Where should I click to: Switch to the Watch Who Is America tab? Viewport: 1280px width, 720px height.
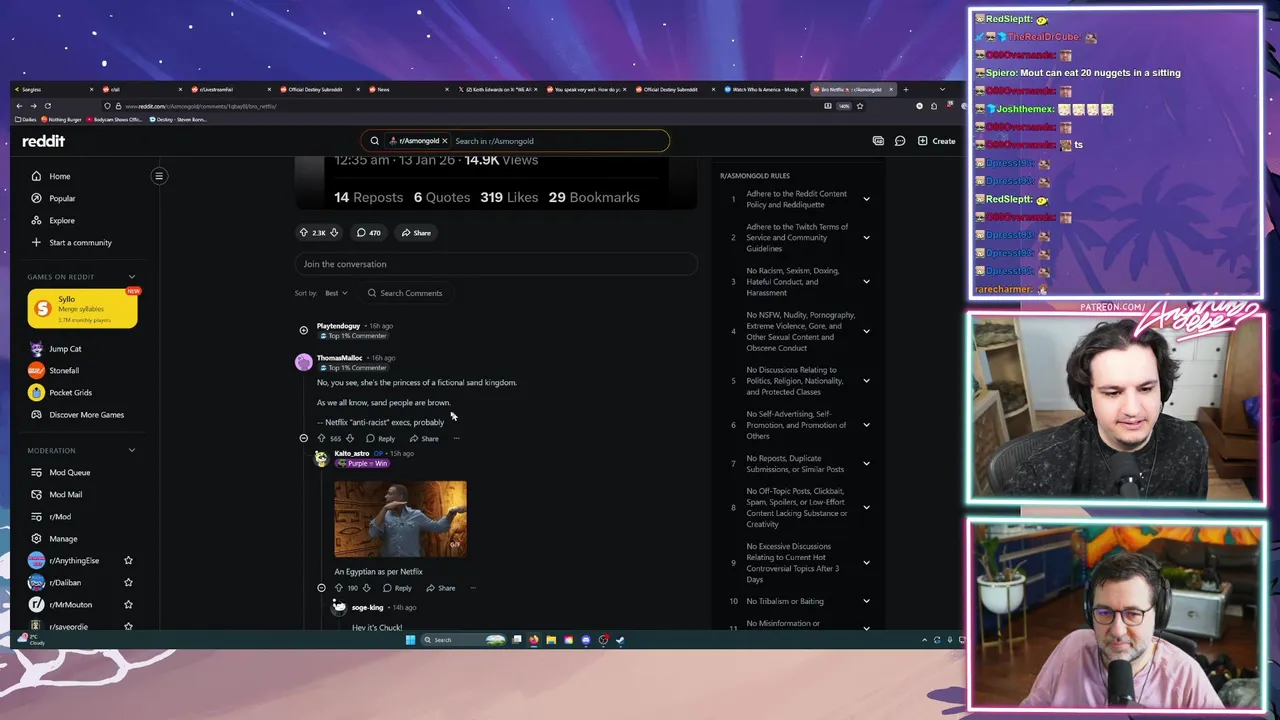[x=764, y=89]
